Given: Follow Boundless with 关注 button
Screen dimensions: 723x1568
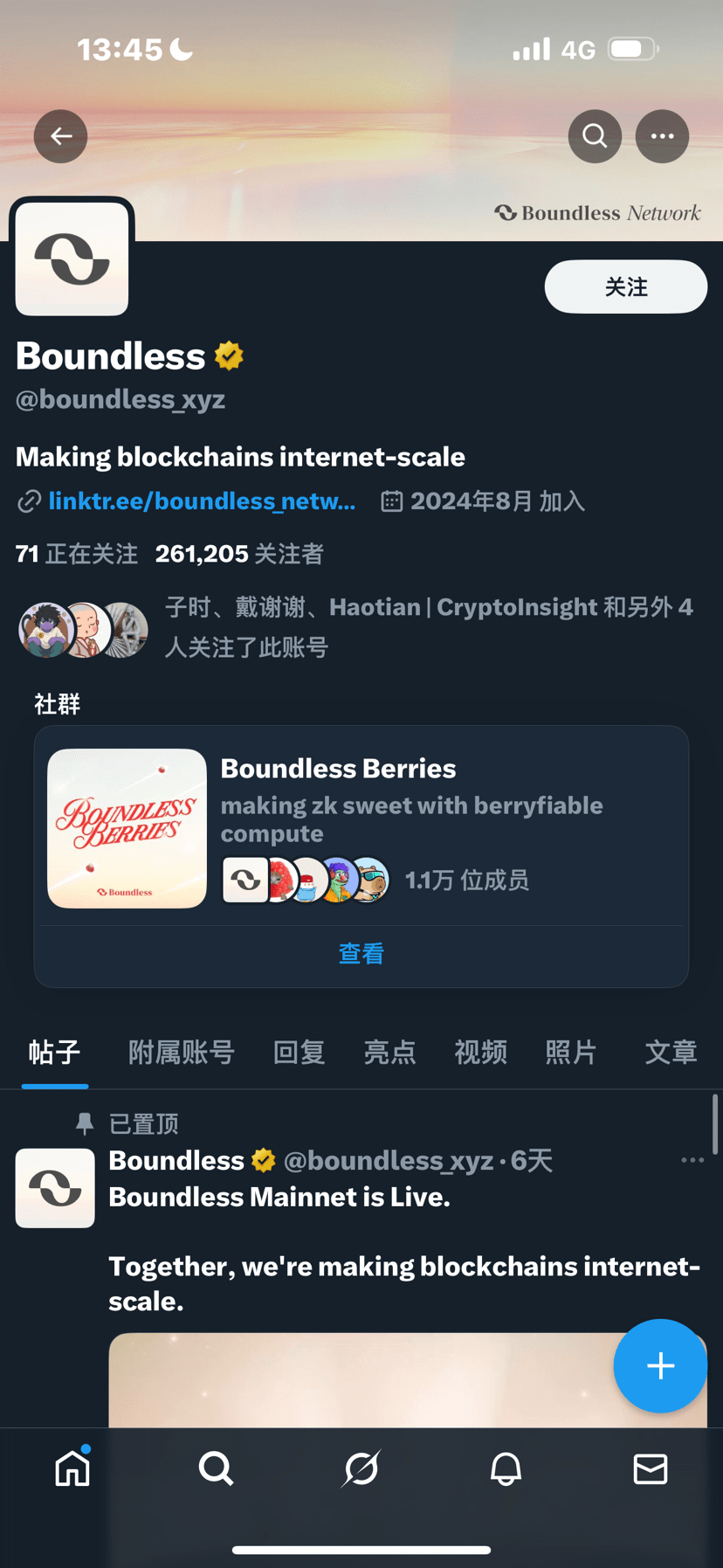Looking at the screenshot, I should pos(626,287).
